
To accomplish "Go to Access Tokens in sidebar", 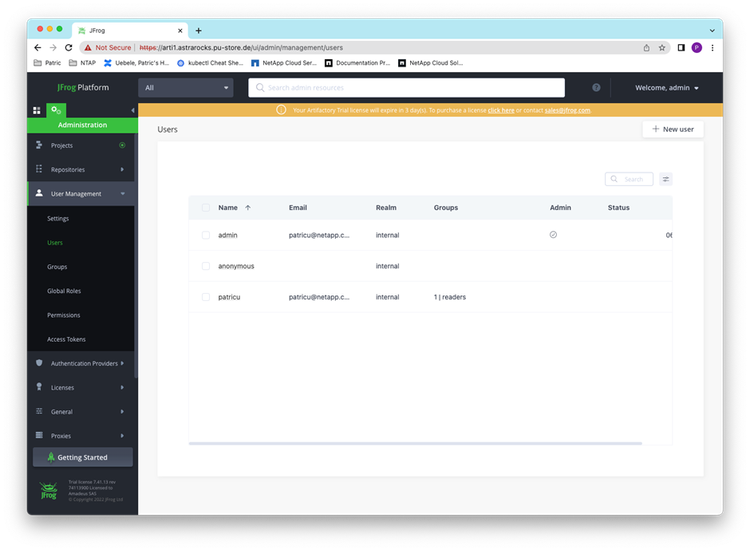I will point(66,339).
